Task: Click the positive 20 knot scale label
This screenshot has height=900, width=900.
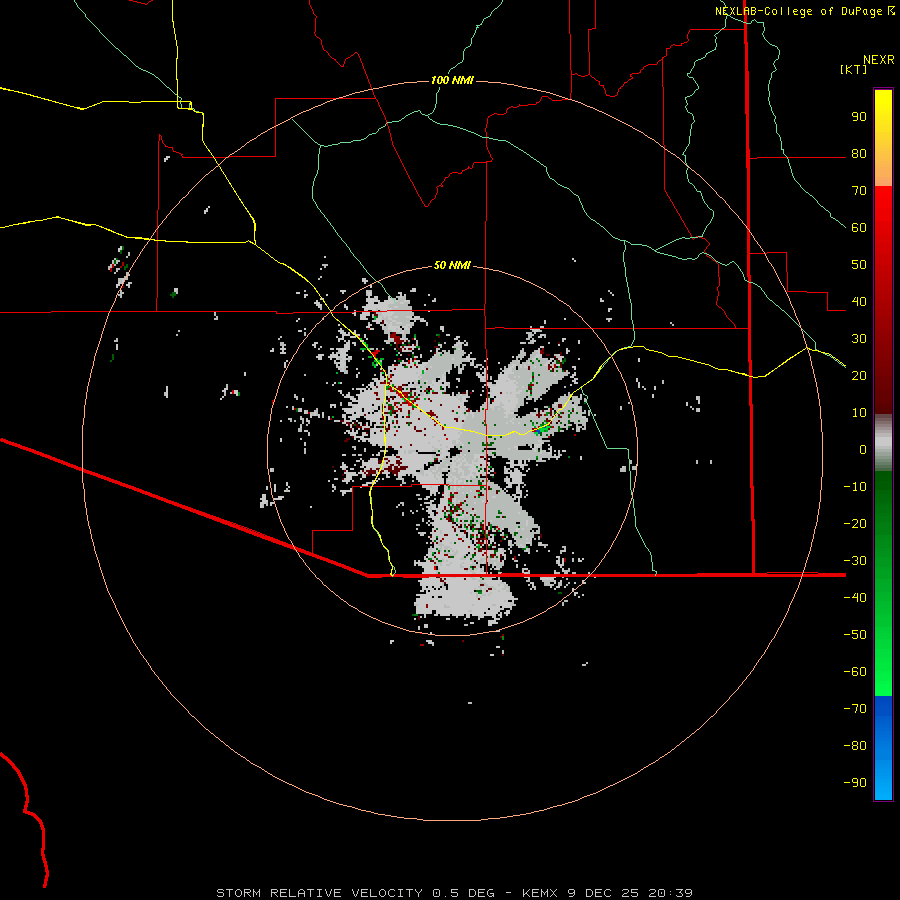Action: [x=859, y=375]
